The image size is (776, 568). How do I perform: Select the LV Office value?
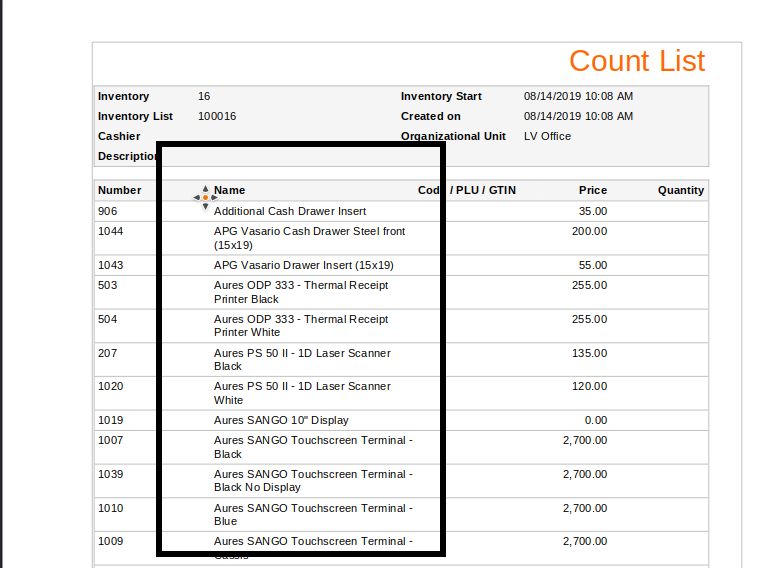click(547, 136)
